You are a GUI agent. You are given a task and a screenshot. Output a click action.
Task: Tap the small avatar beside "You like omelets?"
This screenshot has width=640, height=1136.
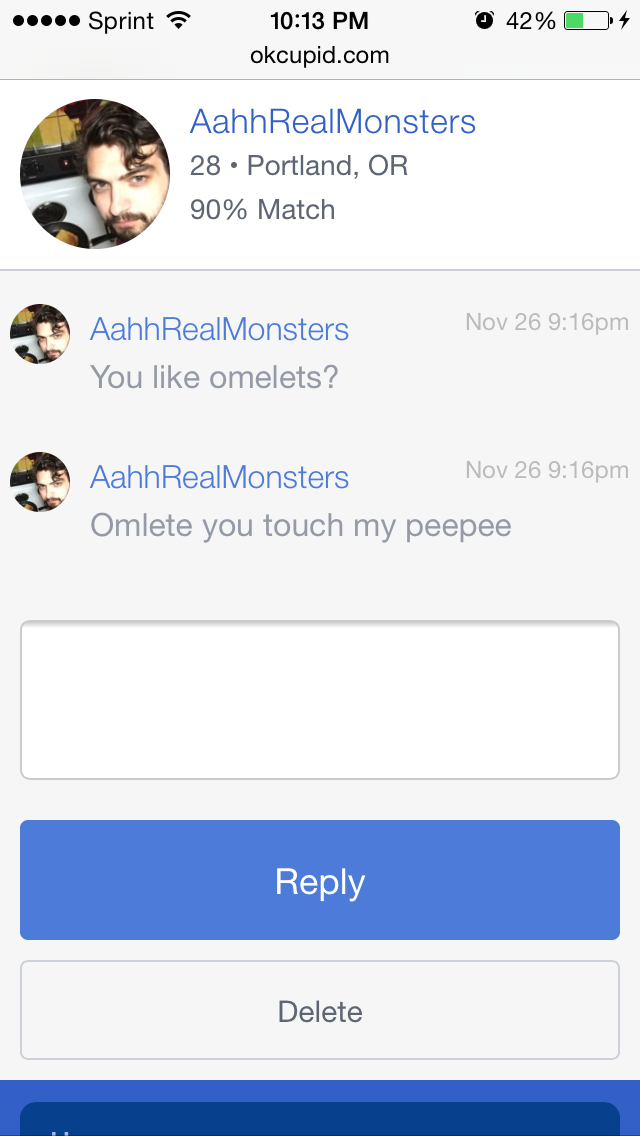(x=40, y=334)
